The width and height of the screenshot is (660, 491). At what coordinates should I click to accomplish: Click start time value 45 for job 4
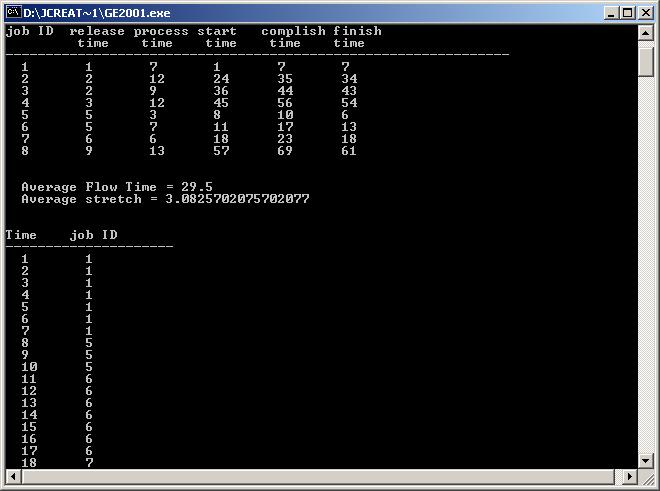click(221, 103)
